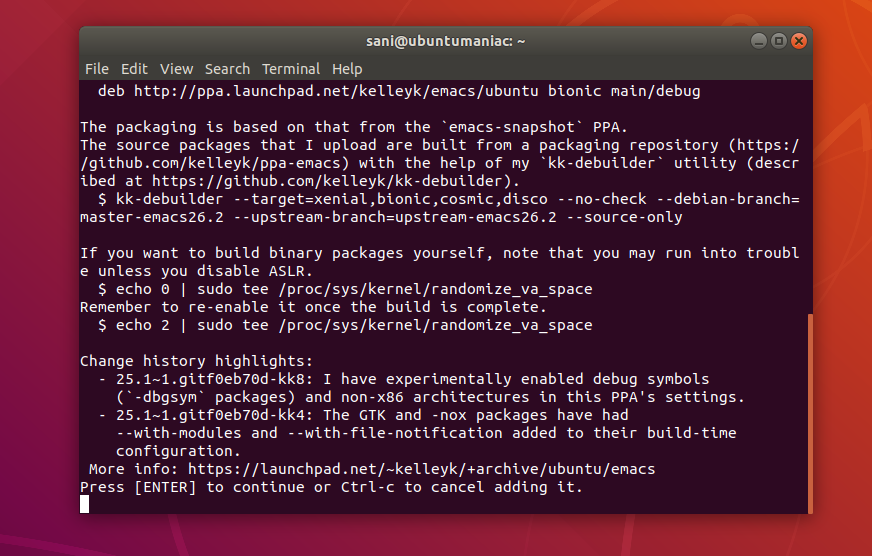This screenshot has width=872, height=556.
Task: Close the terminal window
Action: tap(799, 41)
